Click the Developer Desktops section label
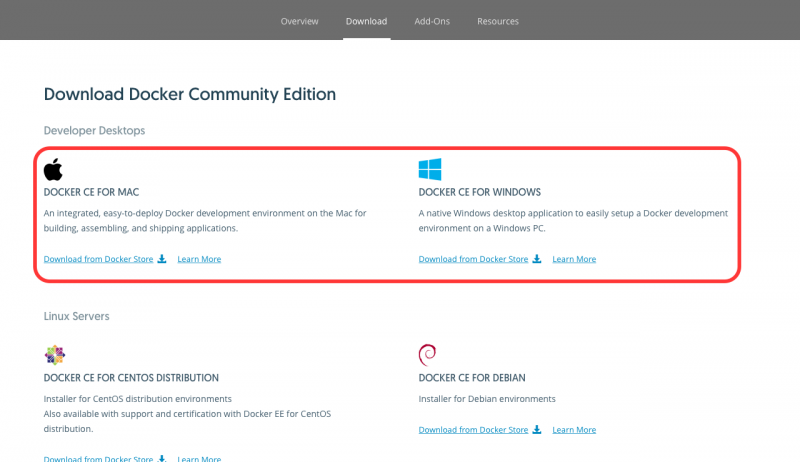The image size is (800, 462). point(94,131)
